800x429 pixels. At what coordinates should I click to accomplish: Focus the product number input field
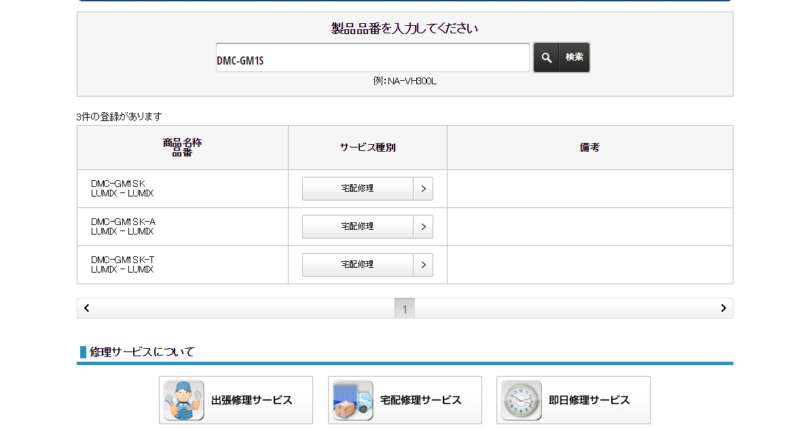pos(372,58)
